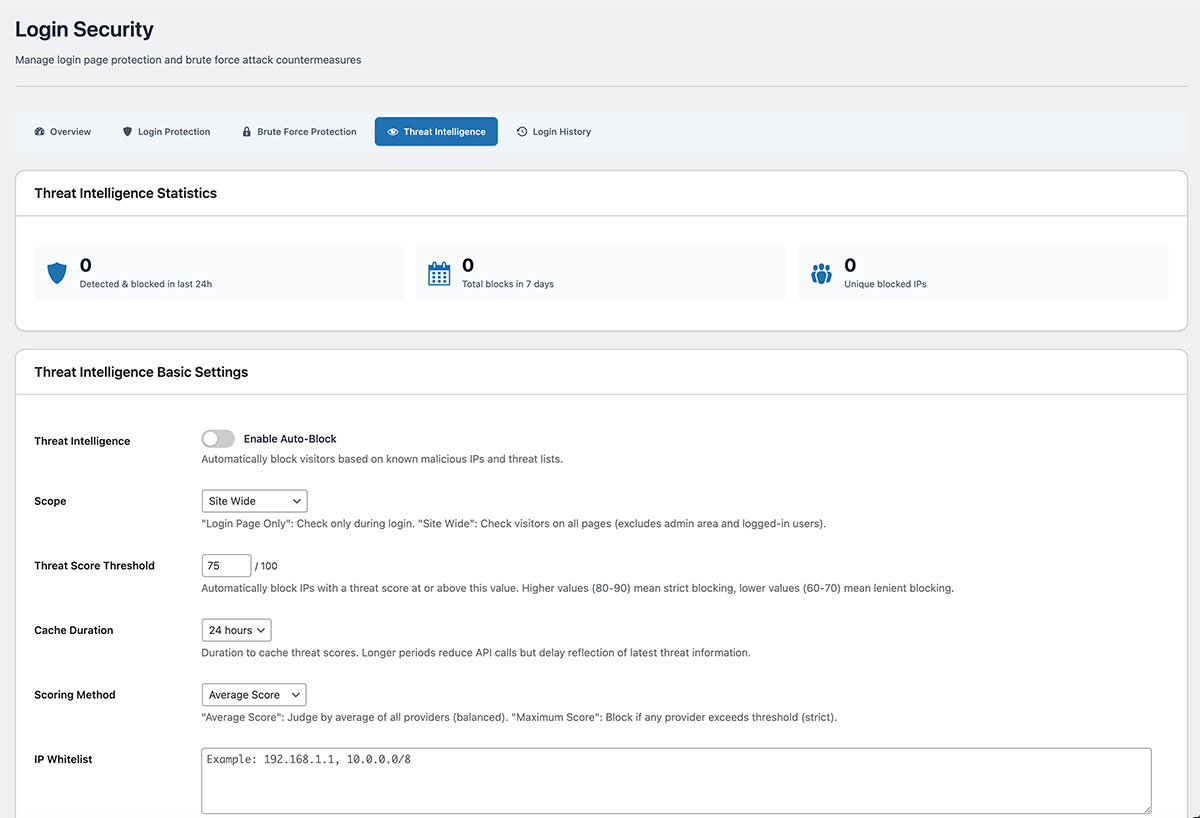Go to the Login History tab
The width and height of the screenshot is (1200, 818).
554,132
